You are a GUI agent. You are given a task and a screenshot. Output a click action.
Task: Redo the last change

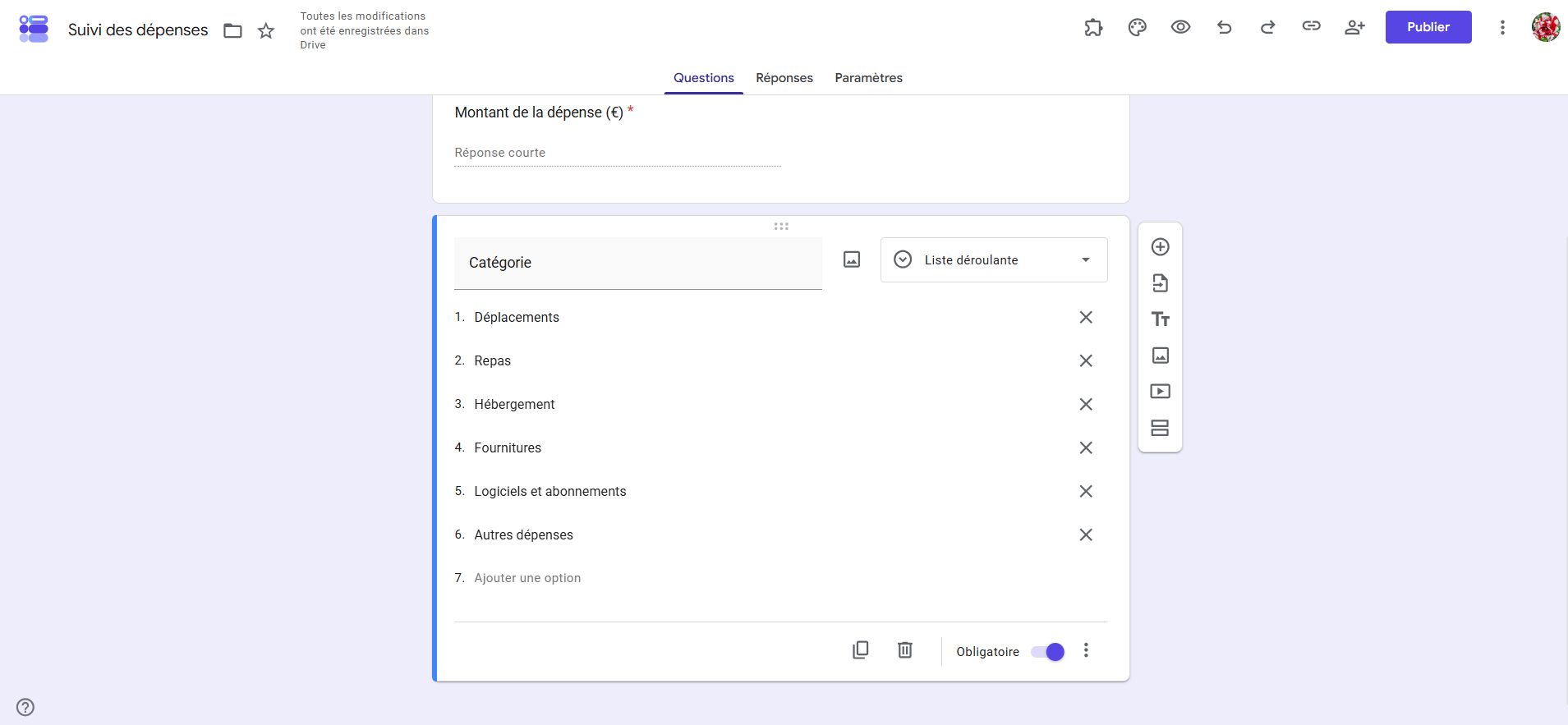1267,27
